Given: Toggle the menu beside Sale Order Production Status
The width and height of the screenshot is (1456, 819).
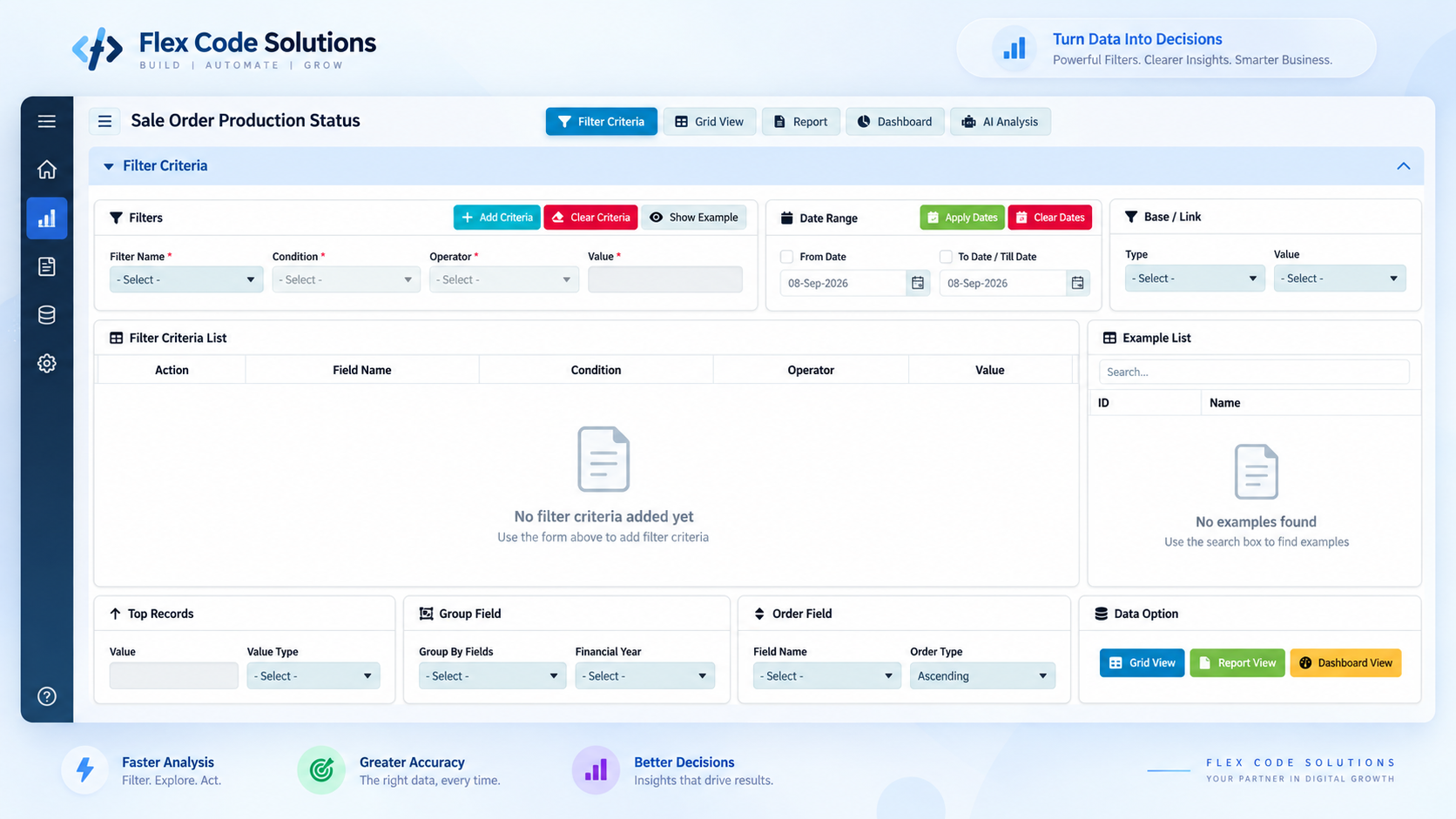Looking at the screenshot, I should [x=104, y=121].
